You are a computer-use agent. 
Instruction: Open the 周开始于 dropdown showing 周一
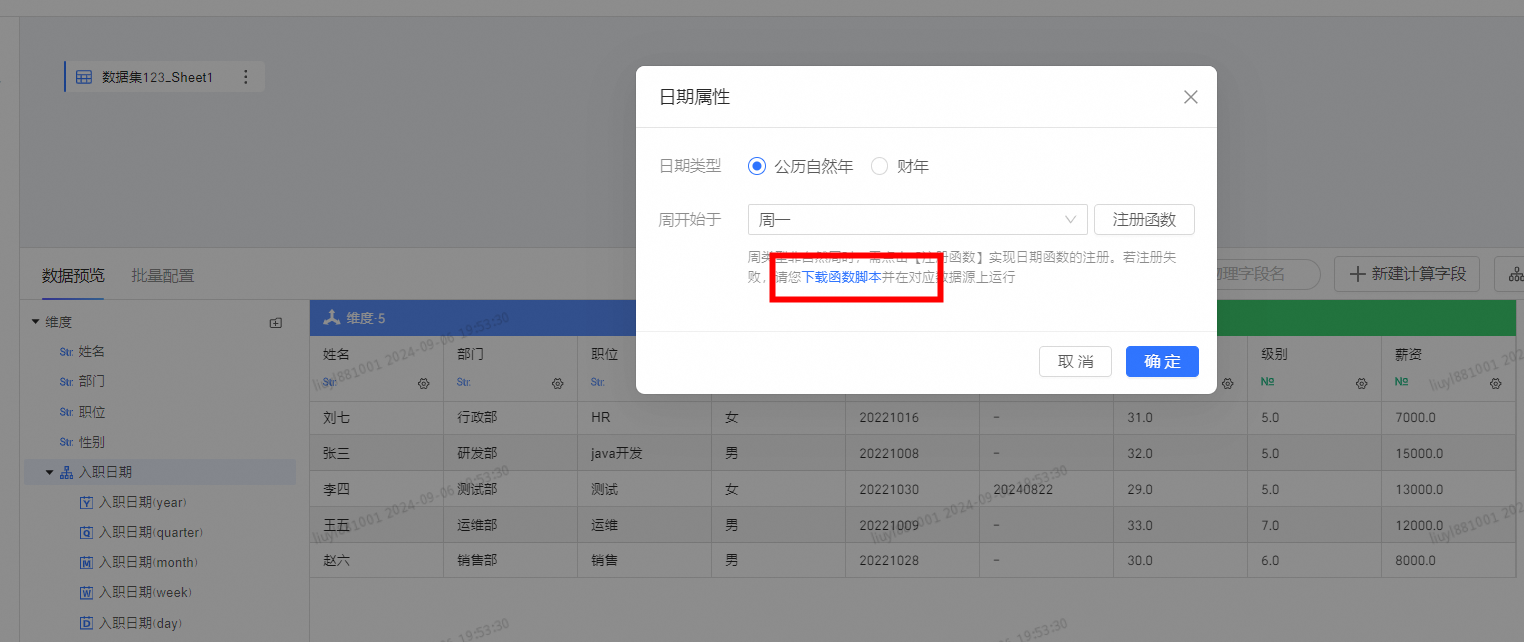tap(916, 220)
